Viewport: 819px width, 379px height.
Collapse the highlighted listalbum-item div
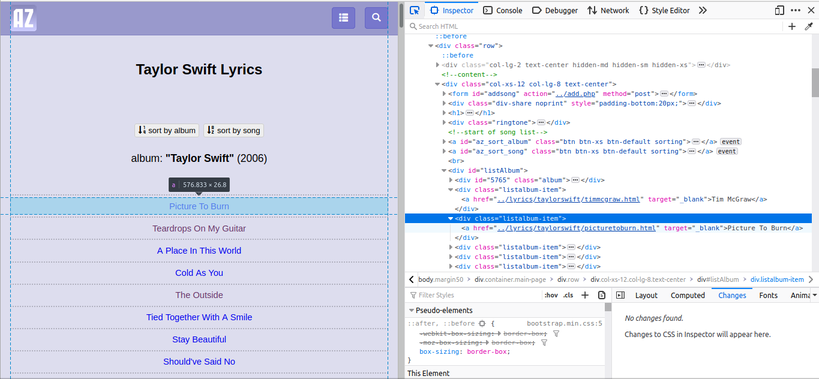coord(451,219)
